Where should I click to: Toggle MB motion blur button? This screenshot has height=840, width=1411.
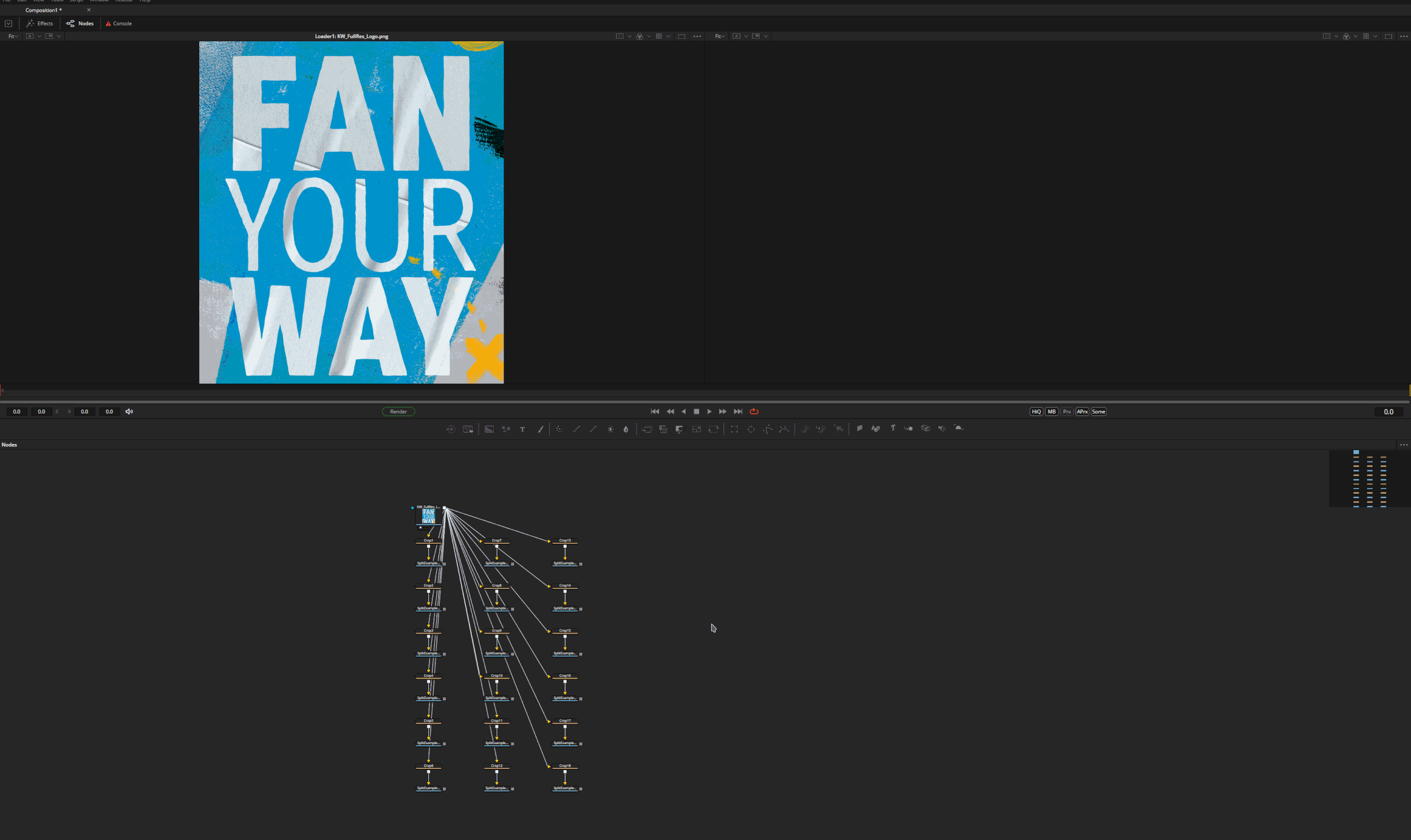[x=1051, y=411]
